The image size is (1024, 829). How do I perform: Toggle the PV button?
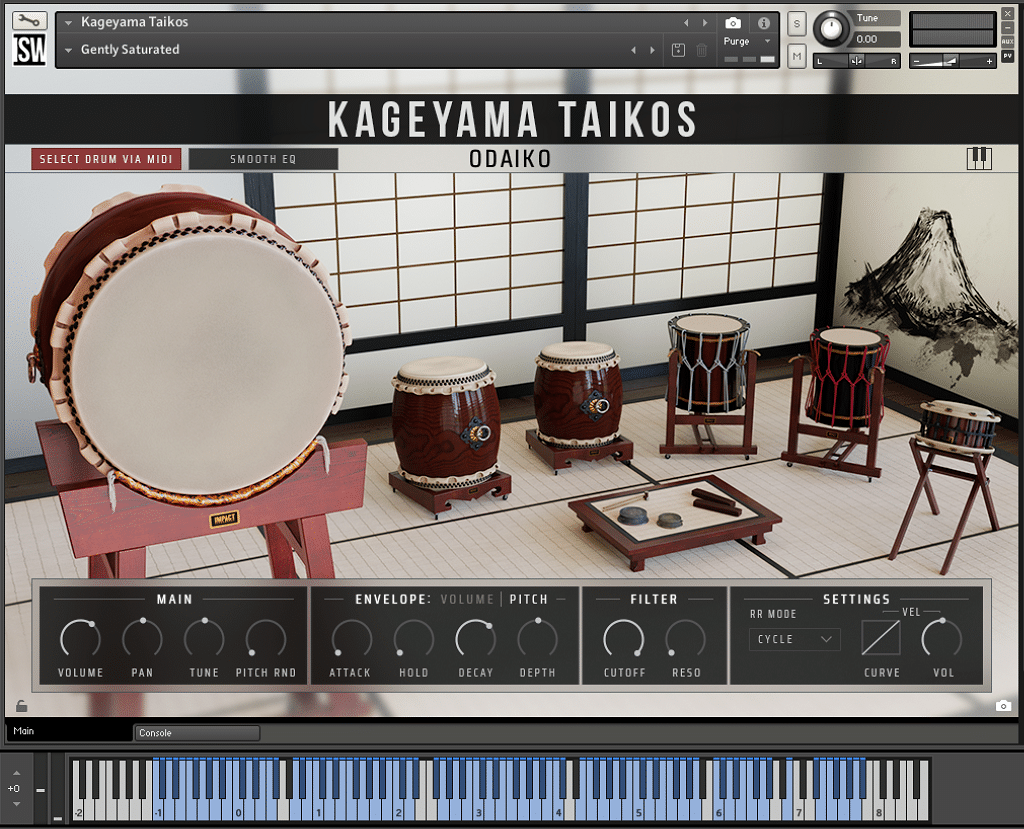coord(1008,56)
